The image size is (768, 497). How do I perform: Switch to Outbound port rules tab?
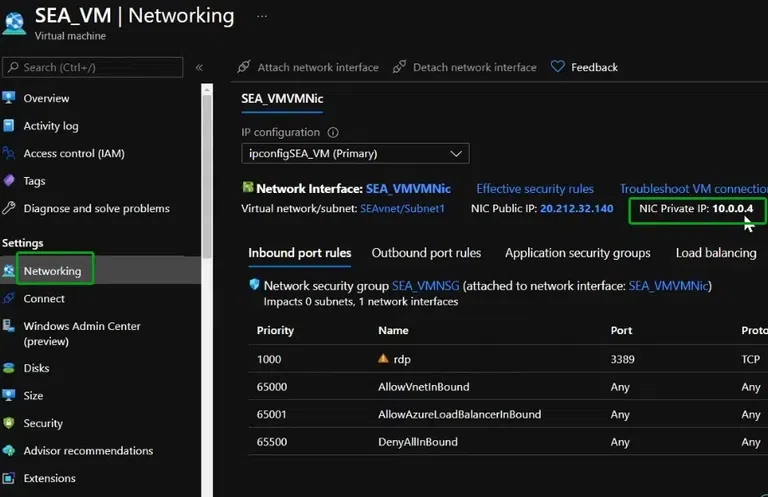coord(426,253)
